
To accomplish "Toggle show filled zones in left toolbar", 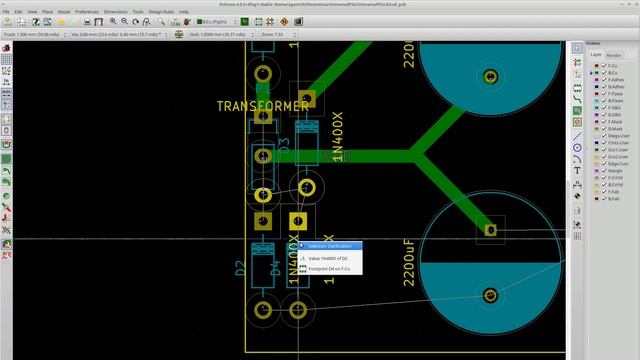I will pyautogui.click(x=6, y=159).
